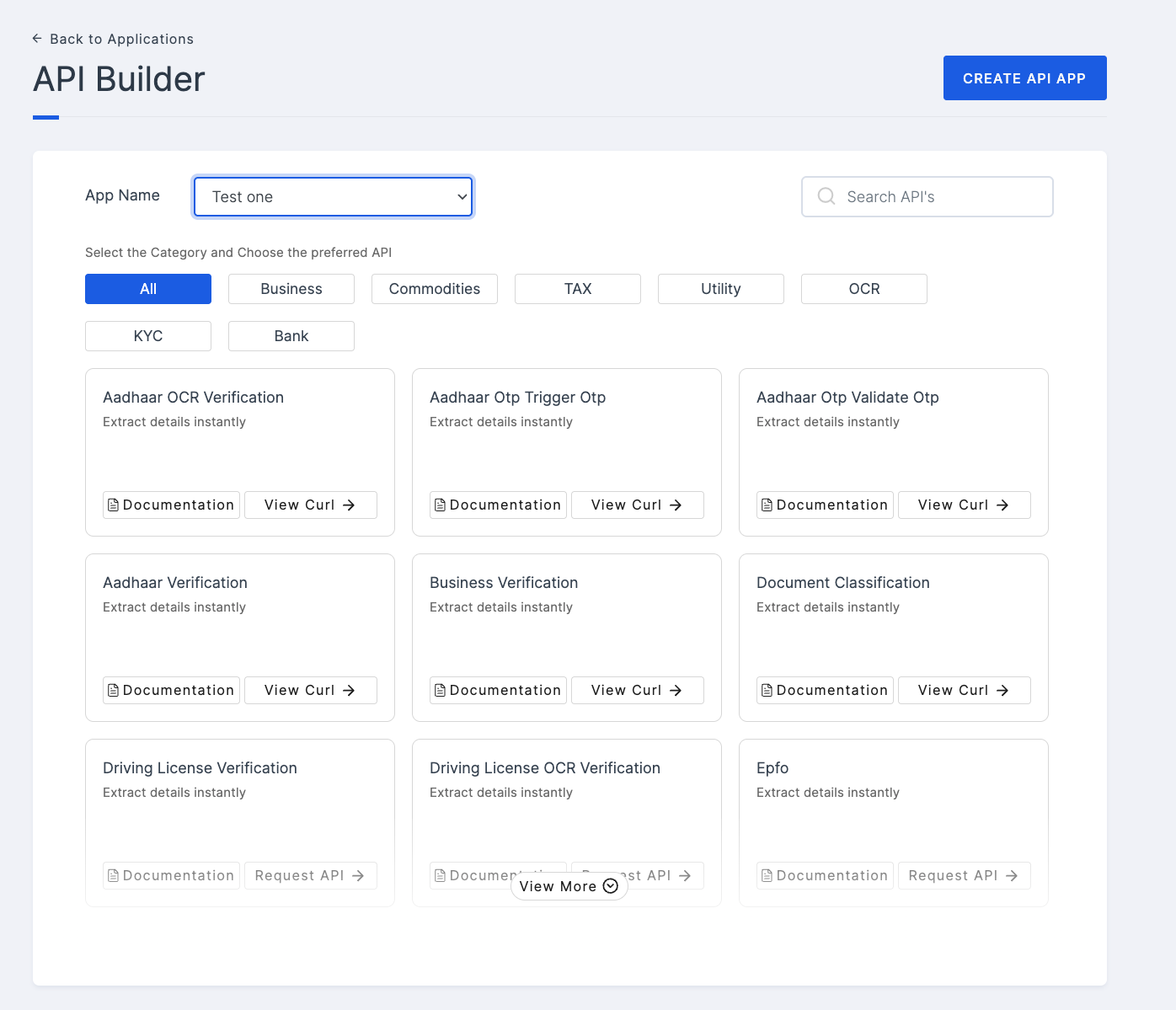Click arrow icon on Document Classification View Curl
The height and width of the screenshot is (1010, 1176).
1002,691
